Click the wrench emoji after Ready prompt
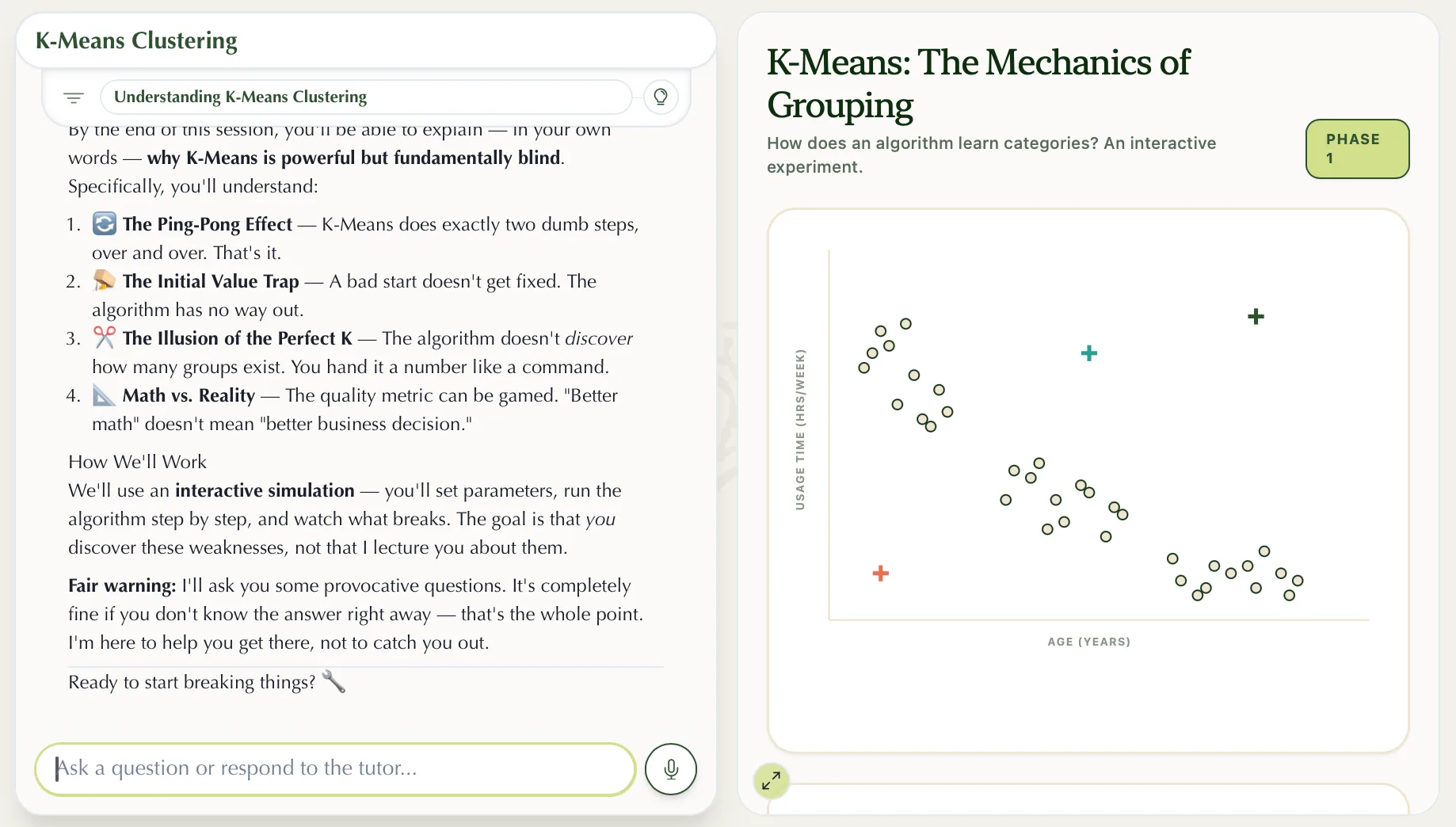Viewport: 1456px width, 827px height. click(x=334, y=681)
